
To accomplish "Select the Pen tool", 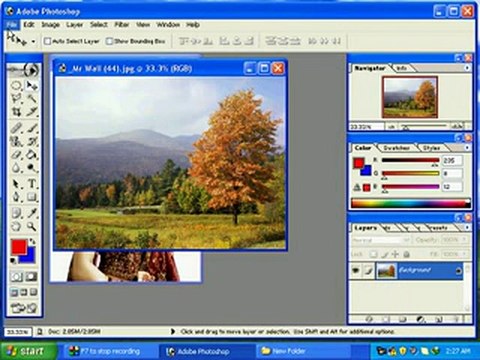I will [16, 197].
